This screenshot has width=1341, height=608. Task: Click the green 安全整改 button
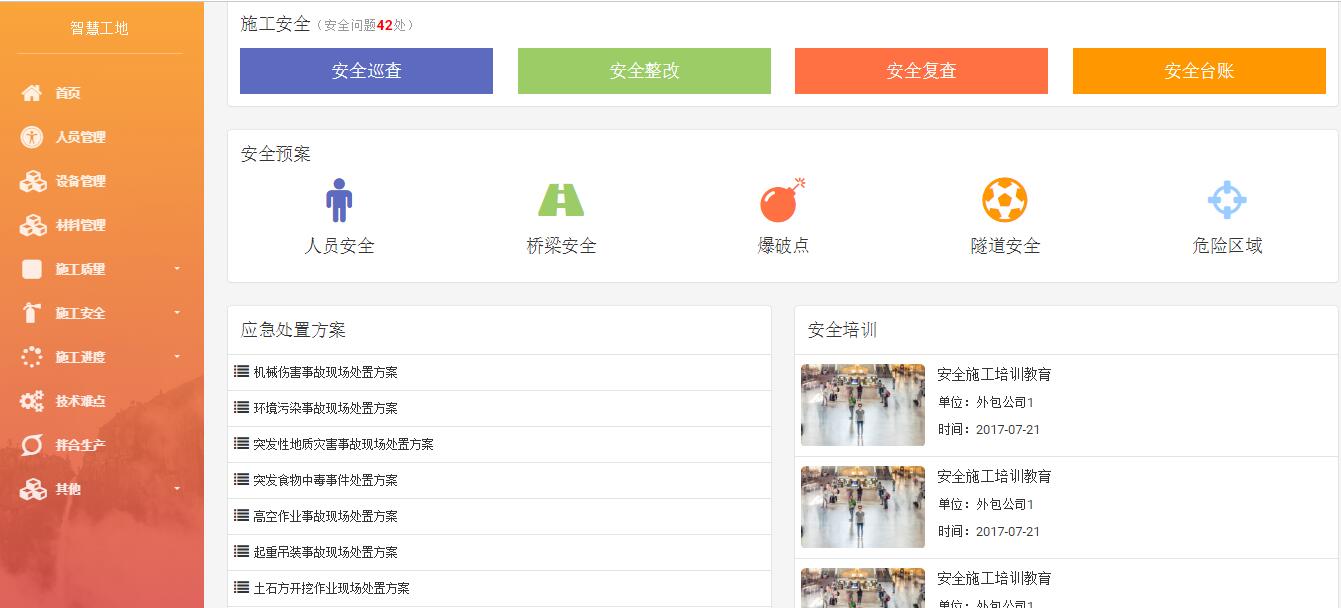[644, 71]
